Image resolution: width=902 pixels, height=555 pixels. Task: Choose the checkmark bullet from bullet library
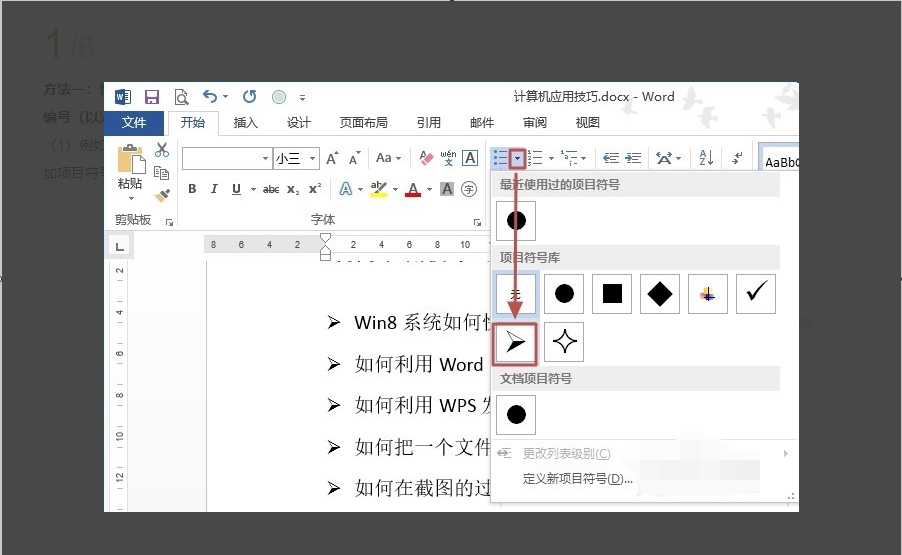(755, 293)
